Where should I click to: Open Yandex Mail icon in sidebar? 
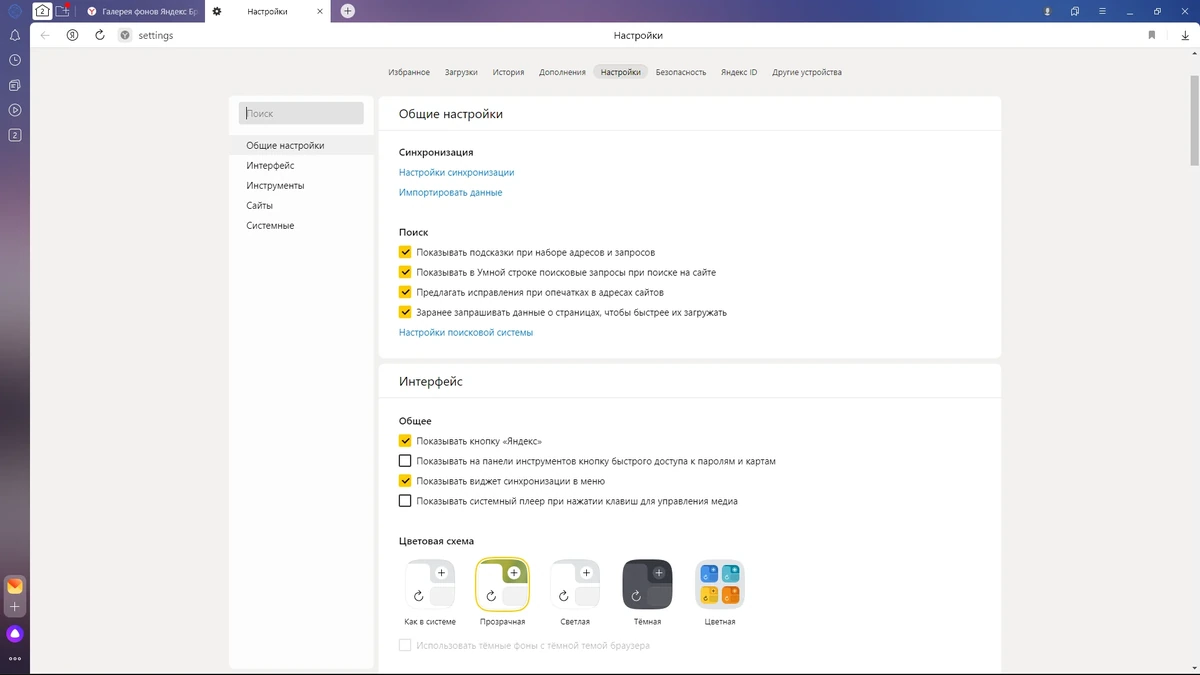[15, 586]
